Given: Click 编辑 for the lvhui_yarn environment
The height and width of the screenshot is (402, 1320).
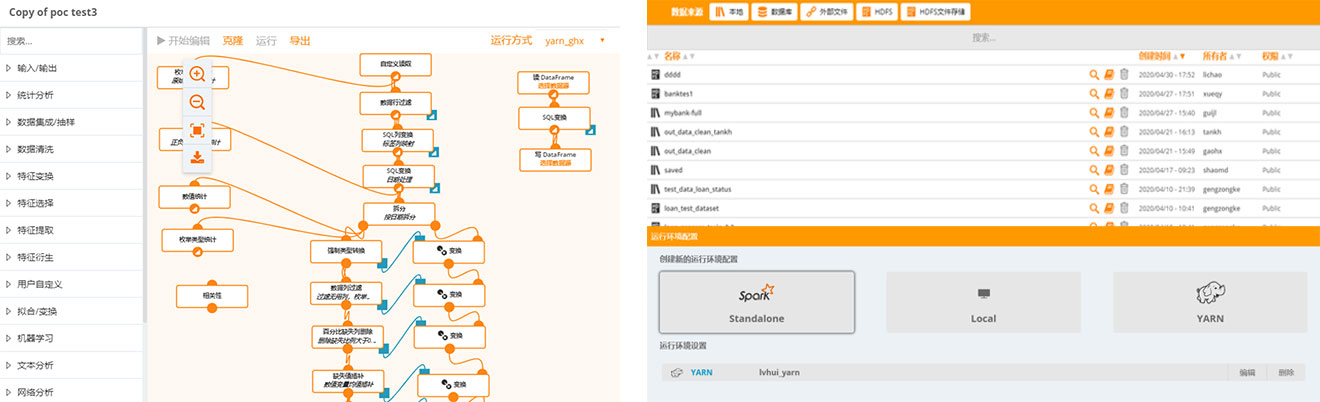Looking at the screenshot, I should coord(1247,372).
